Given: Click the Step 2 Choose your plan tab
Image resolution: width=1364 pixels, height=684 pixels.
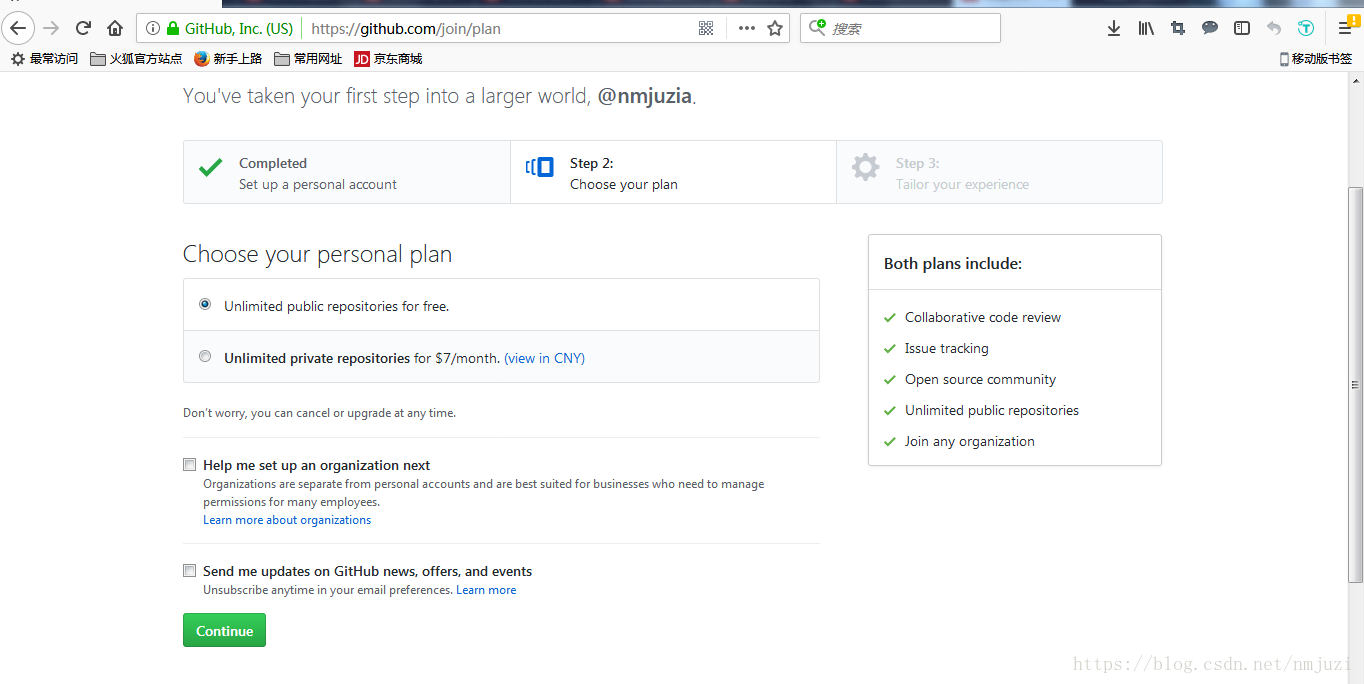Looking at the screenshot, I should 673,172.
